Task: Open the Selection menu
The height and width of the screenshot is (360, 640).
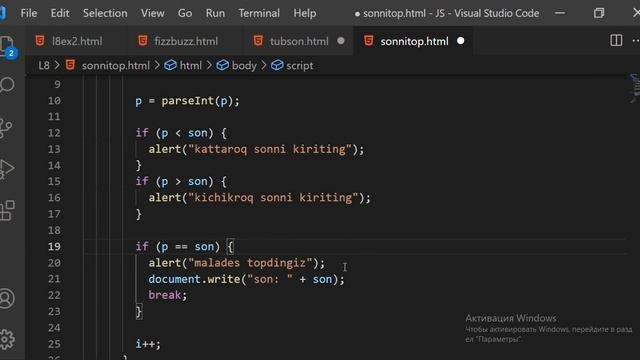Action: 105,13
